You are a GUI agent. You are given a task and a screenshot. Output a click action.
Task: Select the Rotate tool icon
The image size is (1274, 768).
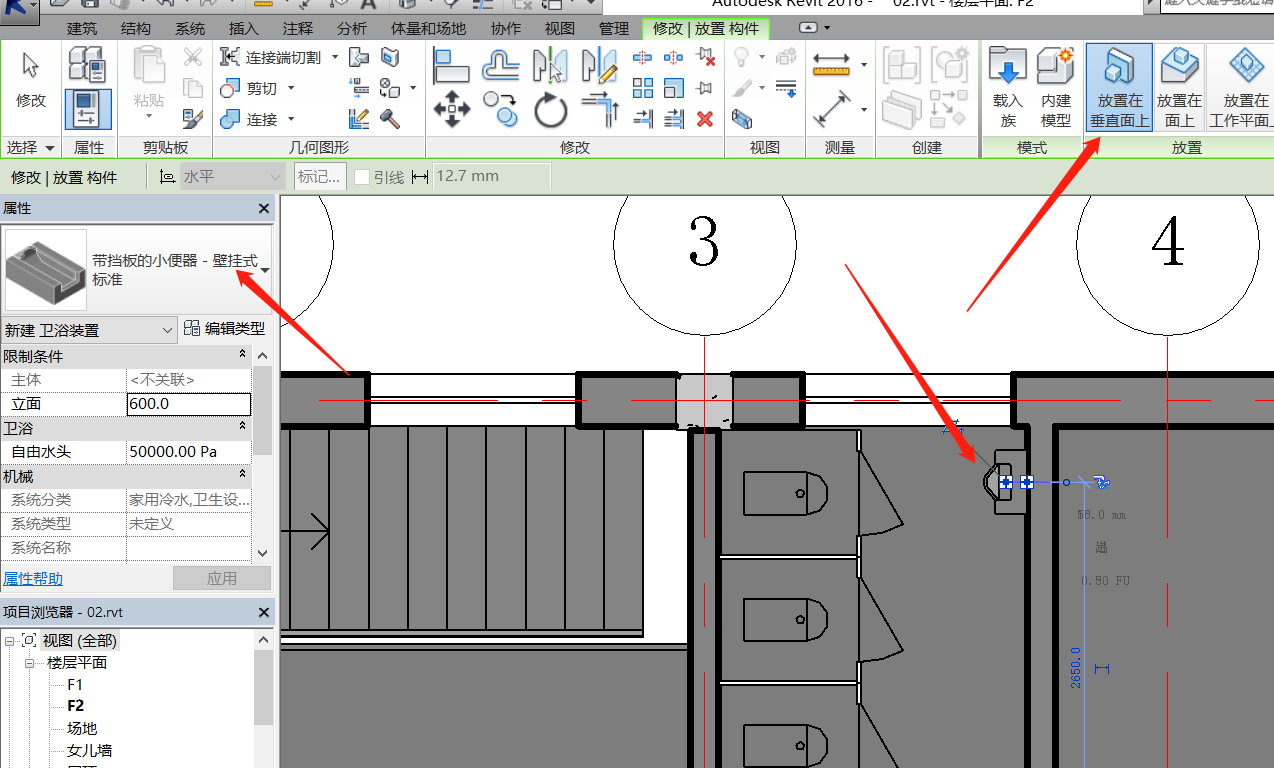coord(550,109)
